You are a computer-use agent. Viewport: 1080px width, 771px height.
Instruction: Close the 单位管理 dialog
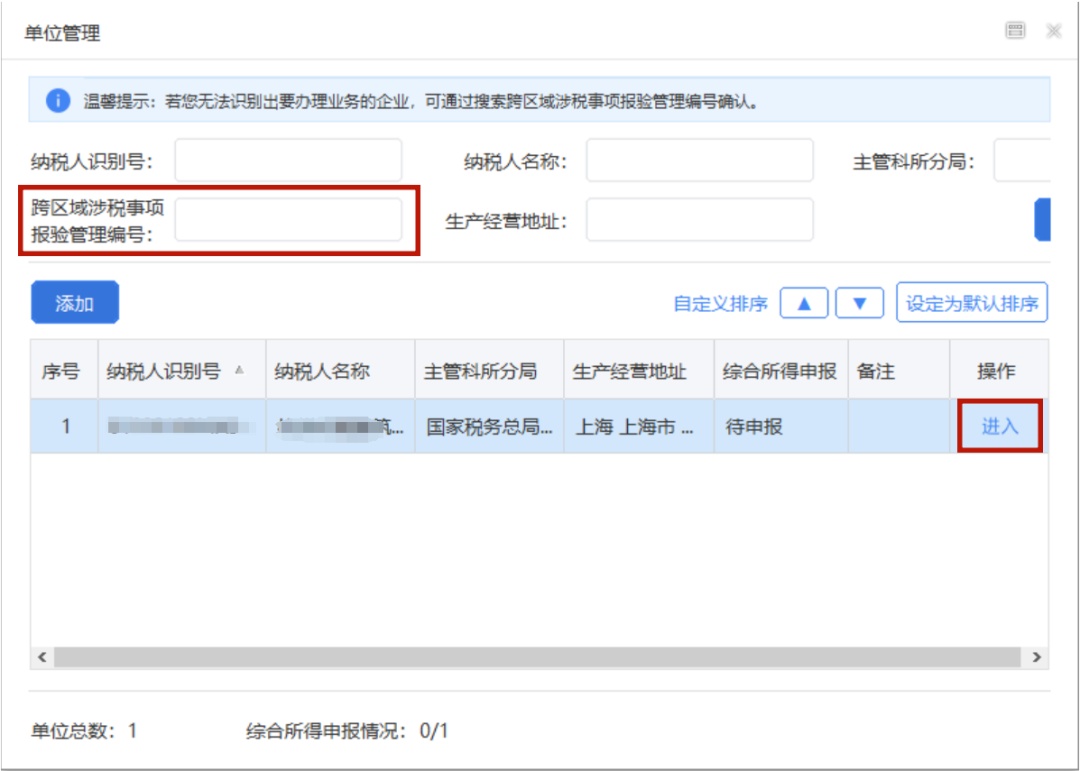click(x=1054, y=30)
